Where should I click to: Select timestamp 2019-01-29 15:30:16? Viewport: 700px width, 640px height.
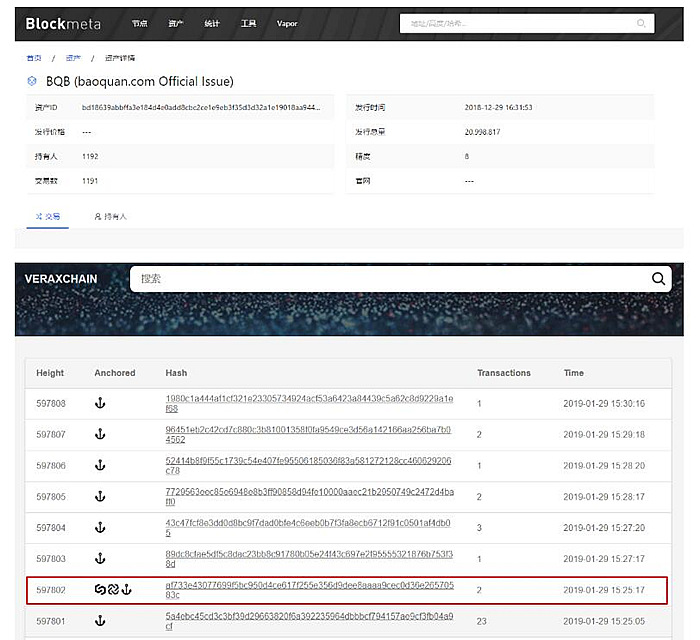click(x=604, y=403)
